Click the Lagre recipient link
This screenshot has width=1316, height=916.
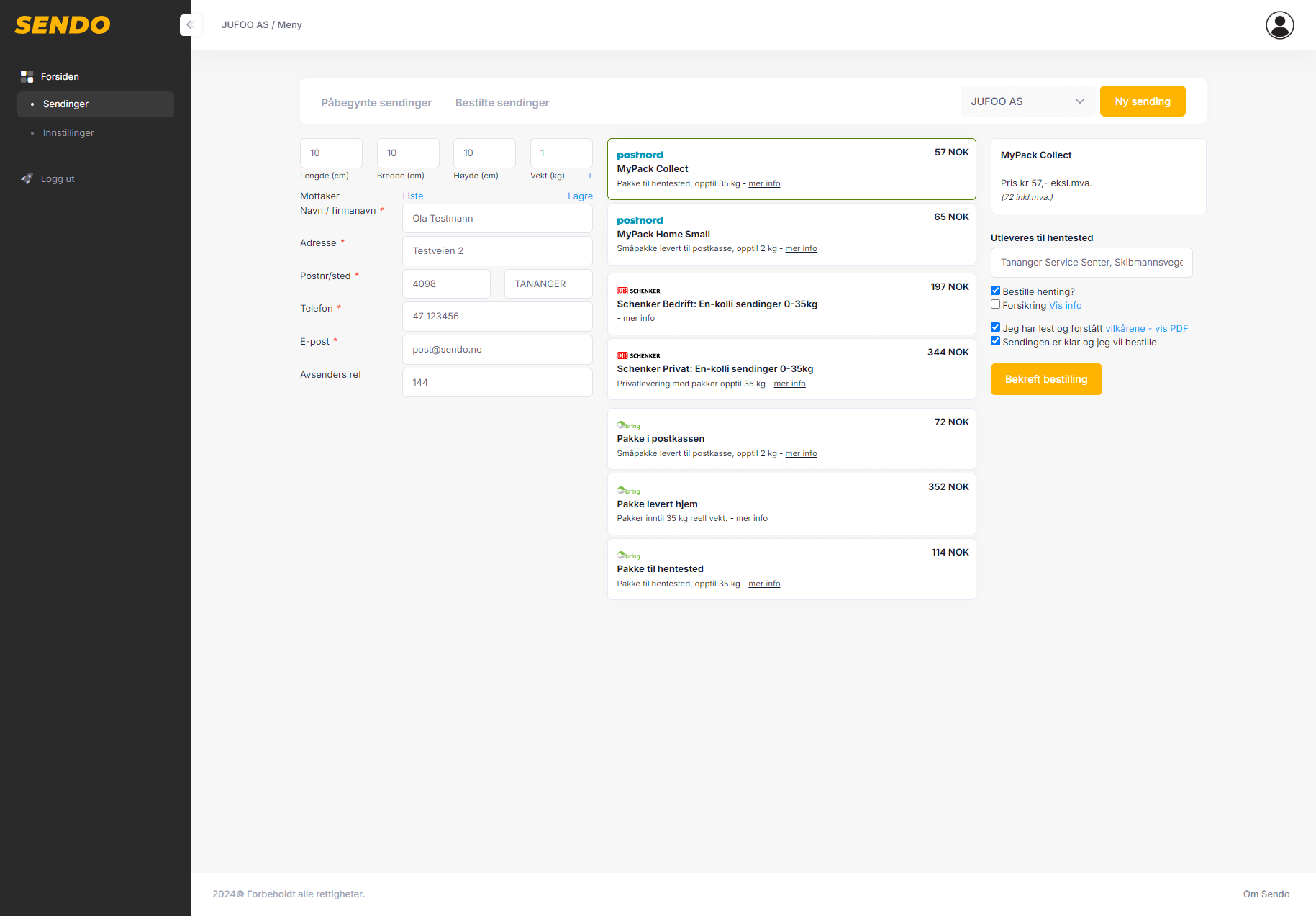(x=580, y=196)
